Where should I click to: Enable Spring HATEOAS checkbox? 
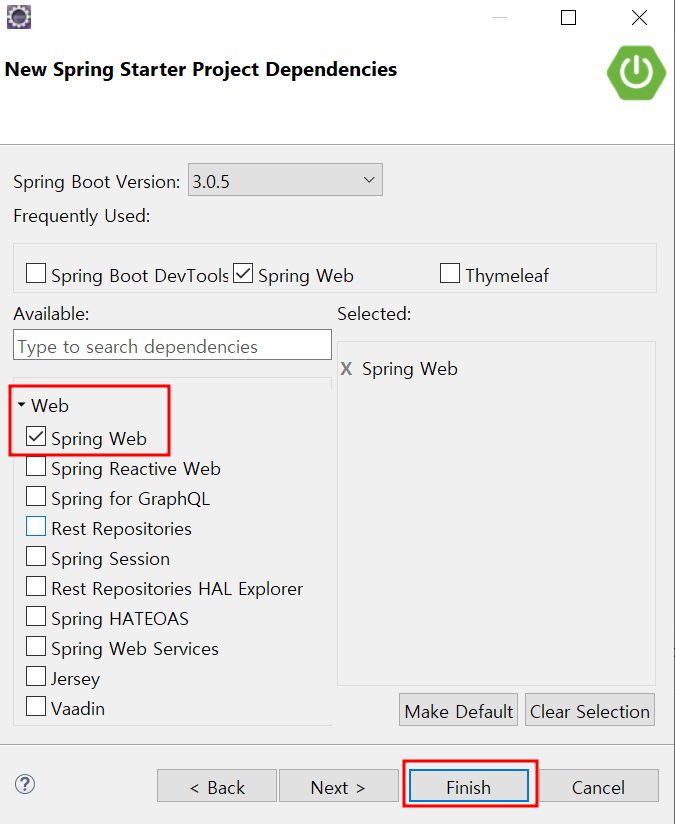click(x=36, y=616)
